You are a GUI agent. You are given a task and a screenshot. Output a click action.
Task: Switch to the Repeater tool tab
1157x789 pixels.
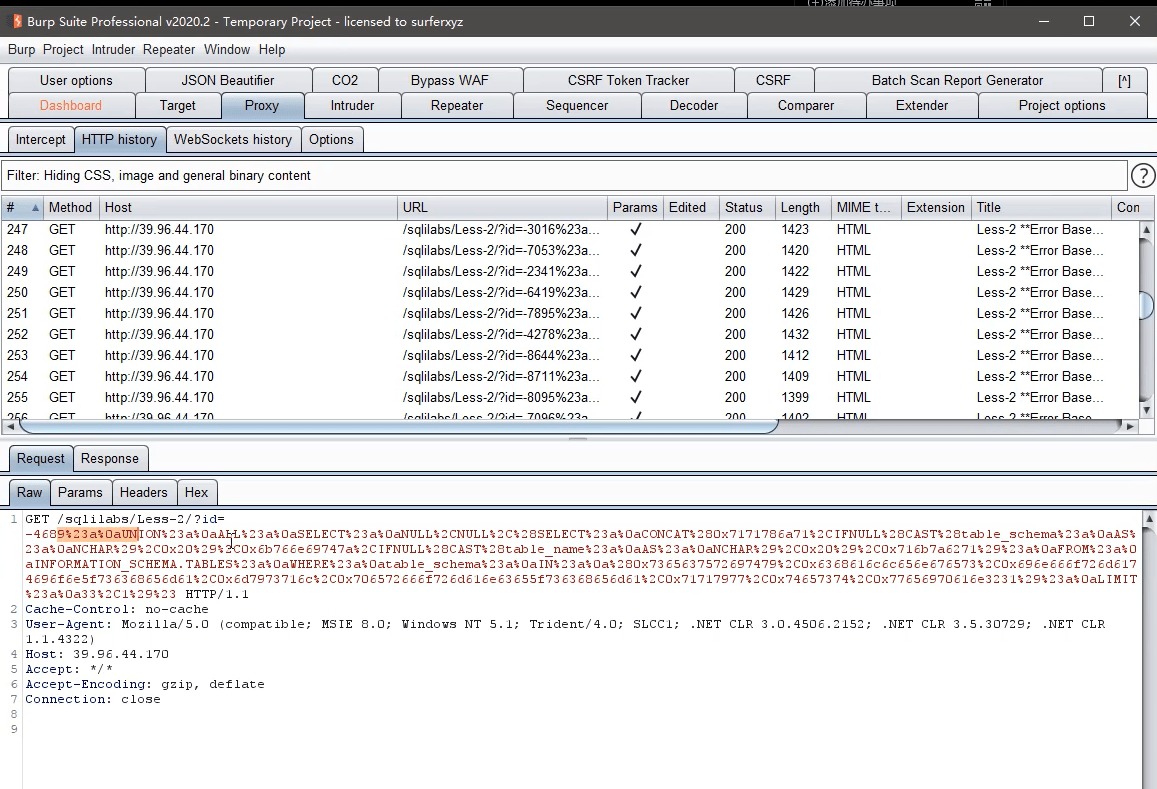[x=457, y=106]
